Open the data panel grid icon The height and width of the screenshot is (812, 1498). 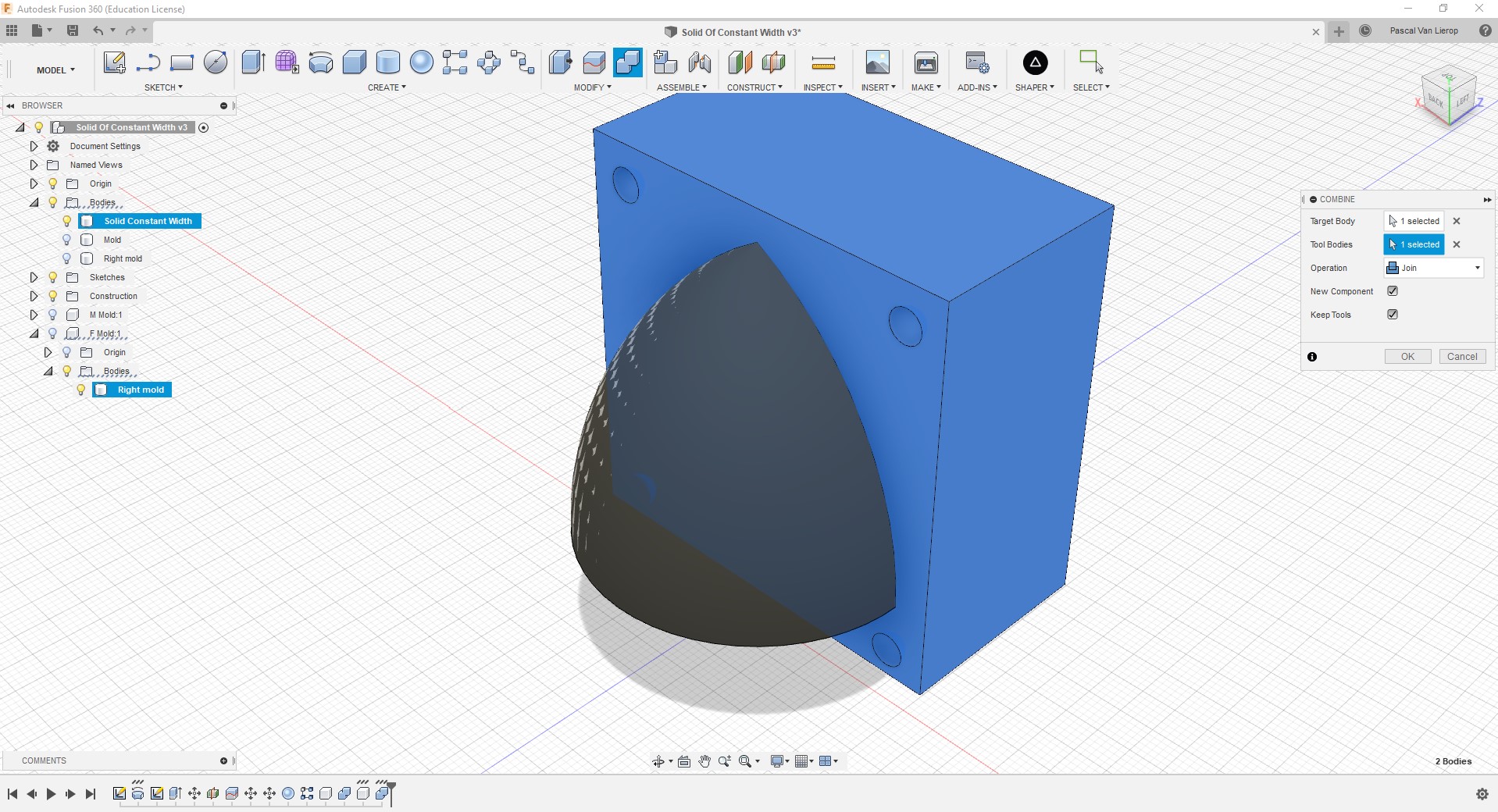(x=12, y=30)
